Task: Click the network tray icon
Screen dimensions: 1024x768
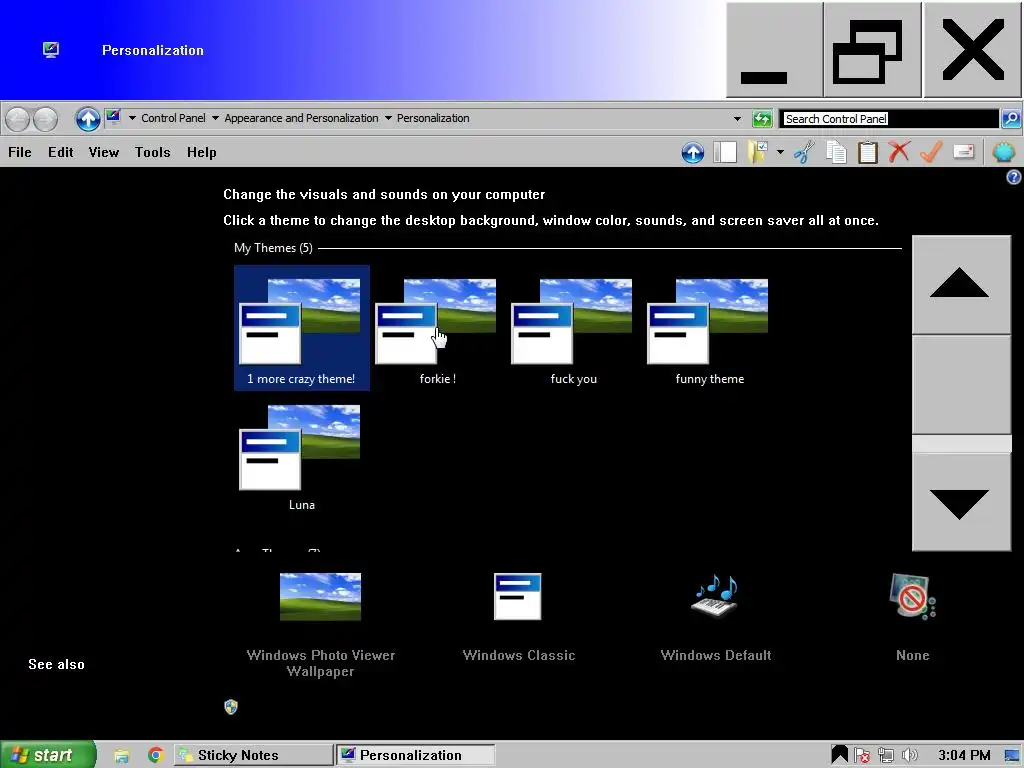Action: tap(886, 756)
